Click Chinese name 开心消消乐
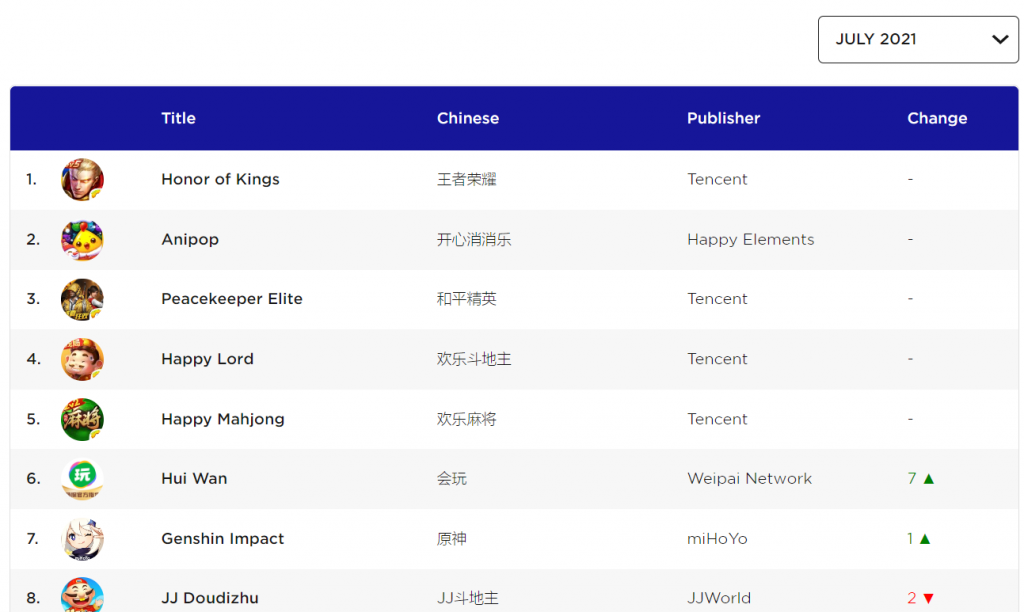The image size is (1024, 612). point(474,240)
